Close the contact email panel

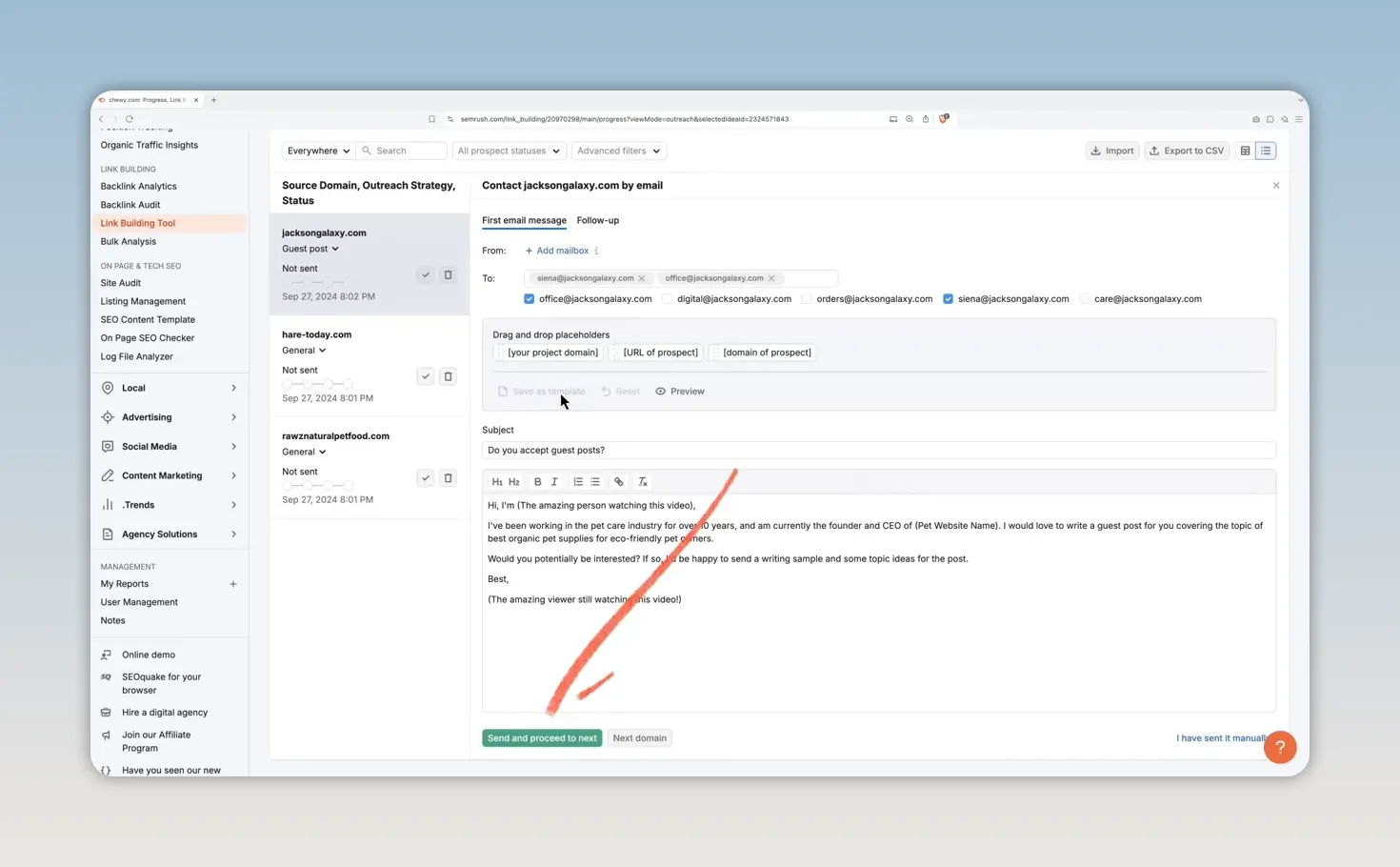1276,186
